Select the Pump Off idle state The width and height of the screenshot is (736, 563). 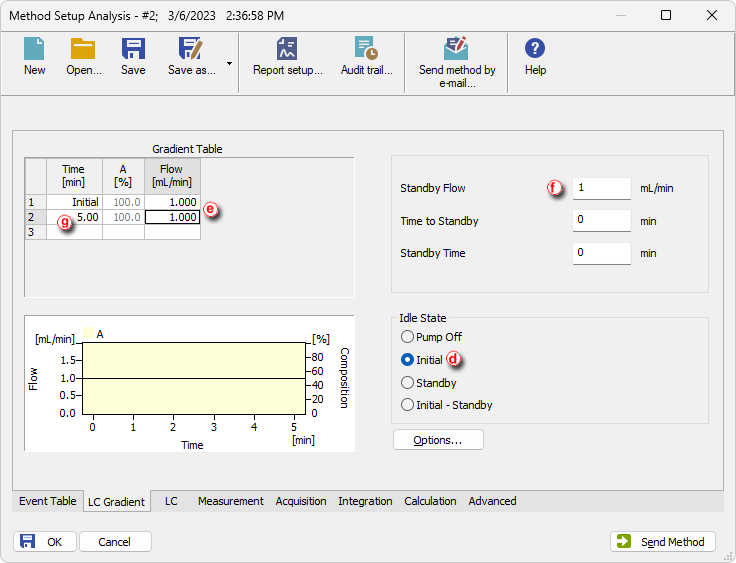[x=407, y=337]
